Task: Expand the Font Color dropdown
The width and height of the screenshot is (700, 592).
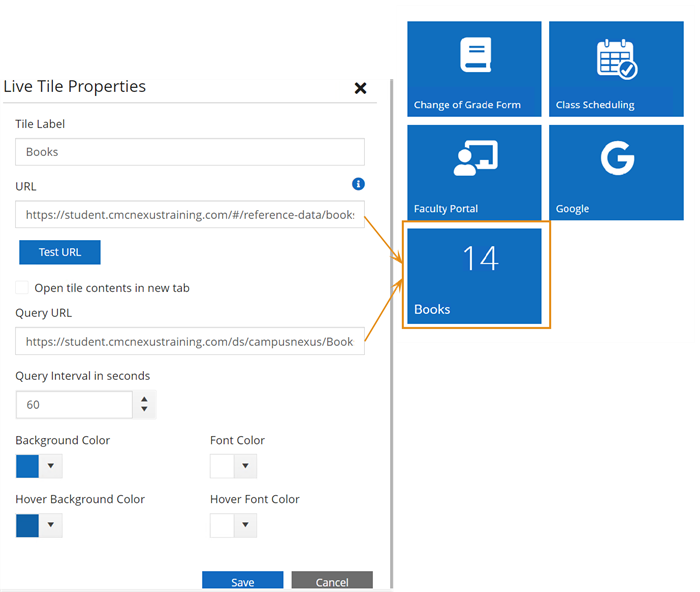Action: pos(245,467)
